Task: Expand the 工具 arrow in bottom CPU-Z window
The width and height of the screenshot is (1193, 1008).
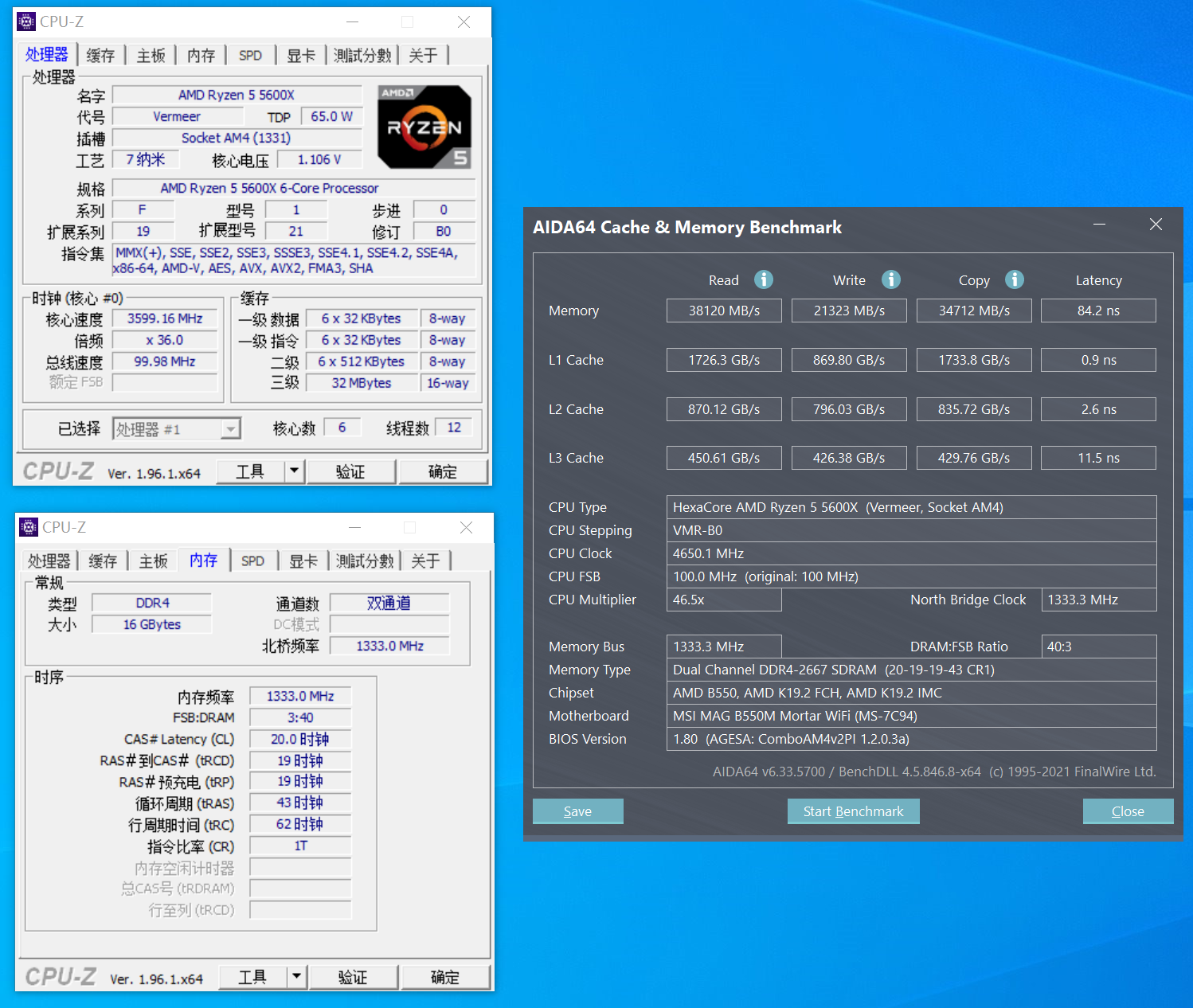Action: tap(296, 977)
